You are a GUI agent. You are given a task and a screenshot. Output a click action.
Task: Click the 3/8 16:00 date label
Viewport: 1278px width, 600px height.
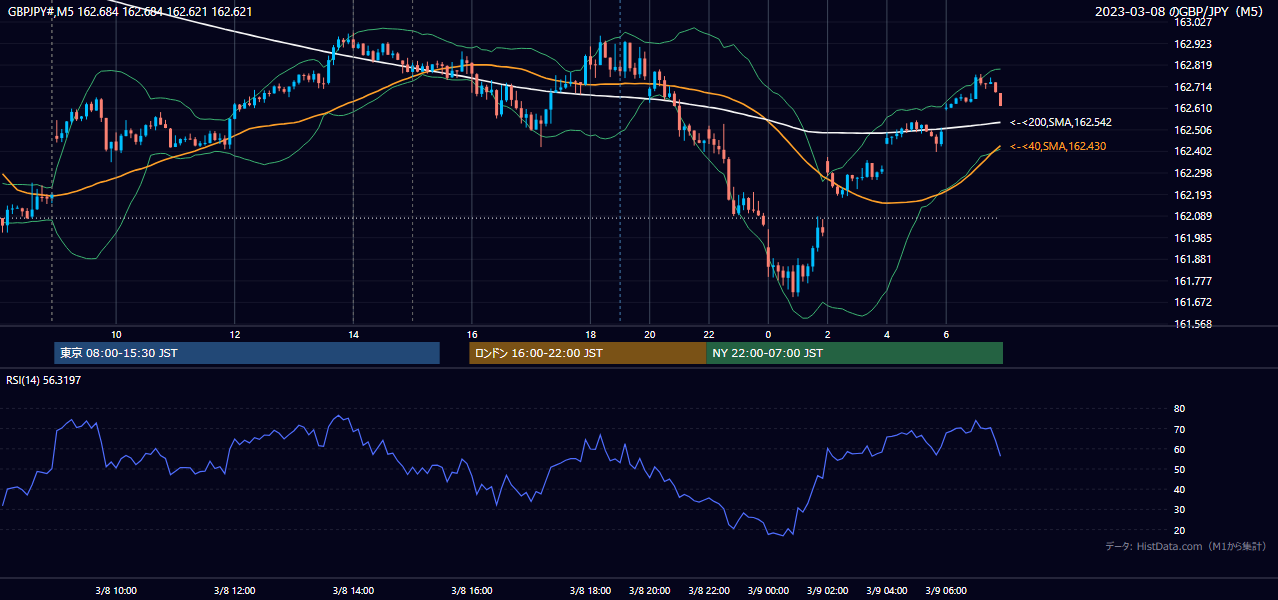point(472,590)
